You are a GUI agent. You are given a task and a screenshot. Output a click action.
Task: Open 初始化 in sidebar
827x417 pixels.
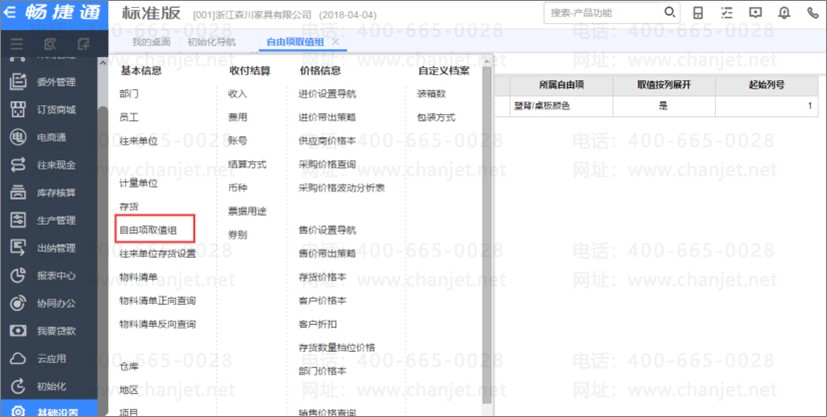pos(49,386)
